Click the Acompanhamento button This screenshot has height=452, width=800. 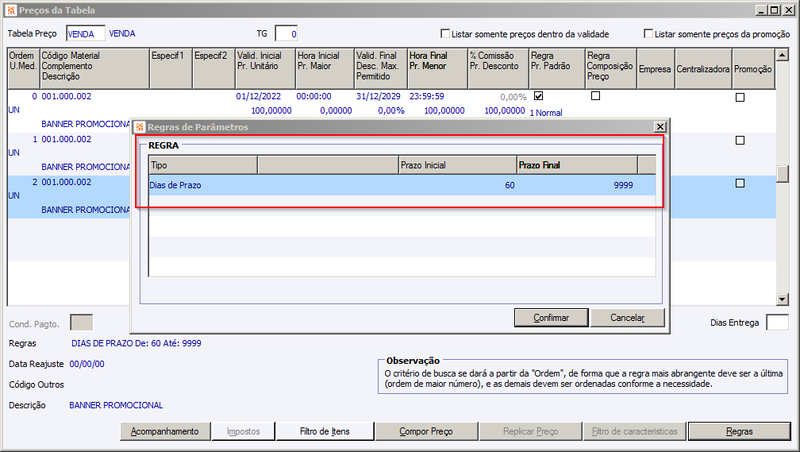pyautogui.click(x=165, y=432)
